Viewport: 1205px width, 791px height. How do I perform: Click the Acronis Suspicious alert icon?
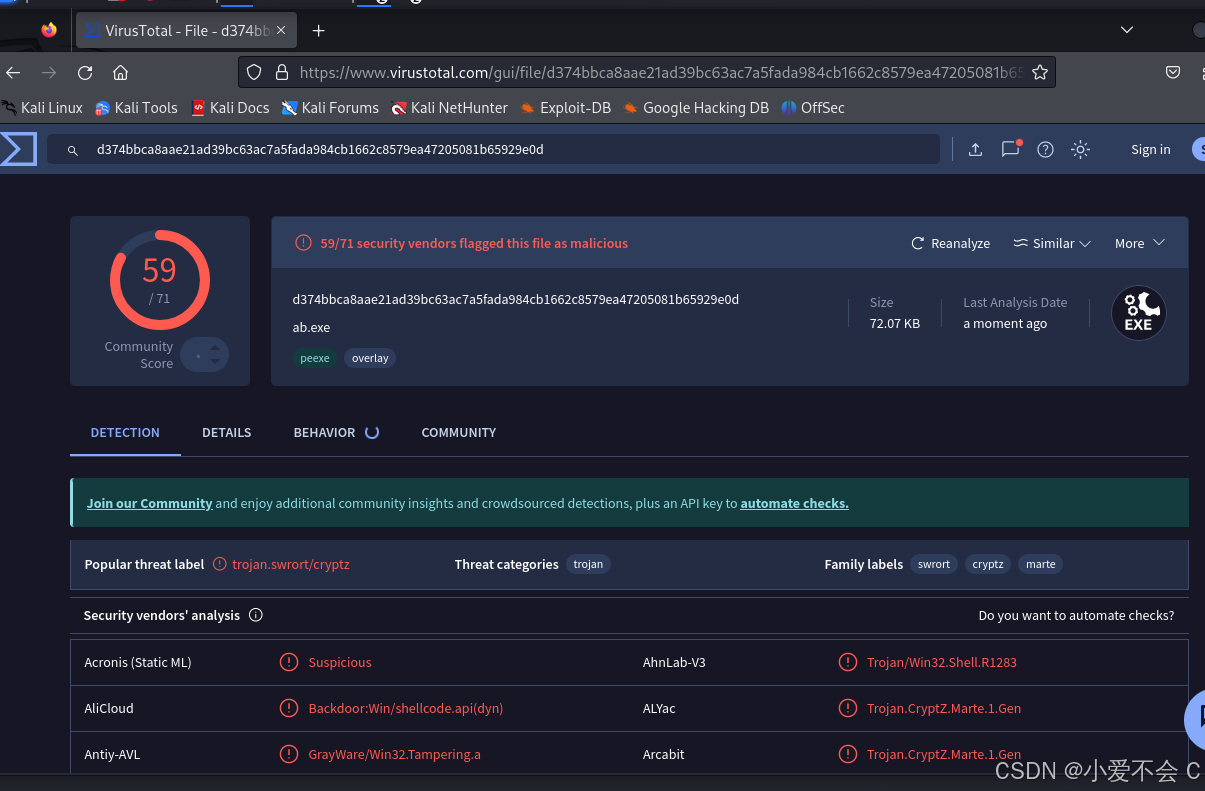pos(289,662)
